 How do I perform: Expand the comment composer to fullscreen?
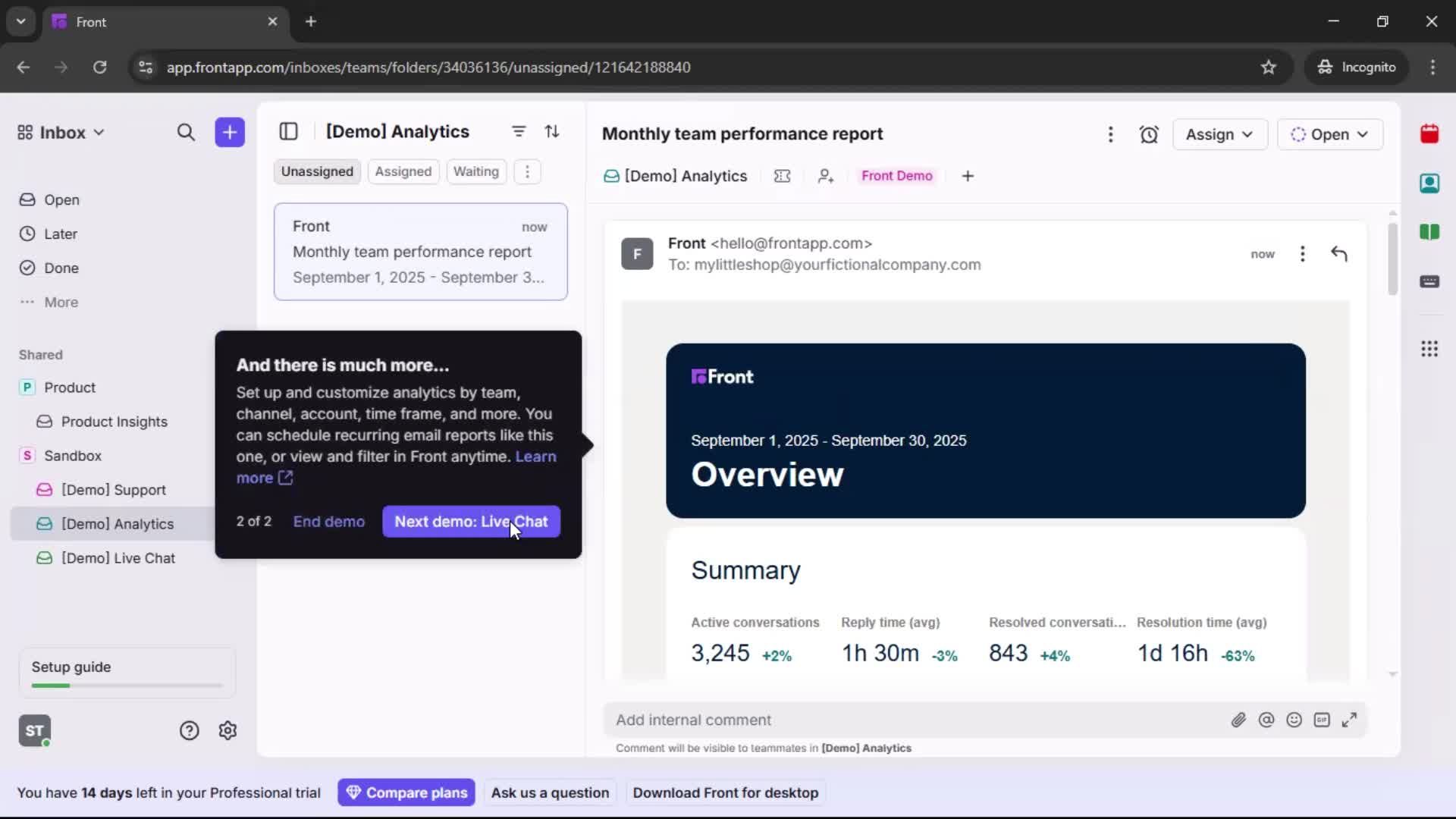coord(1351,720)
